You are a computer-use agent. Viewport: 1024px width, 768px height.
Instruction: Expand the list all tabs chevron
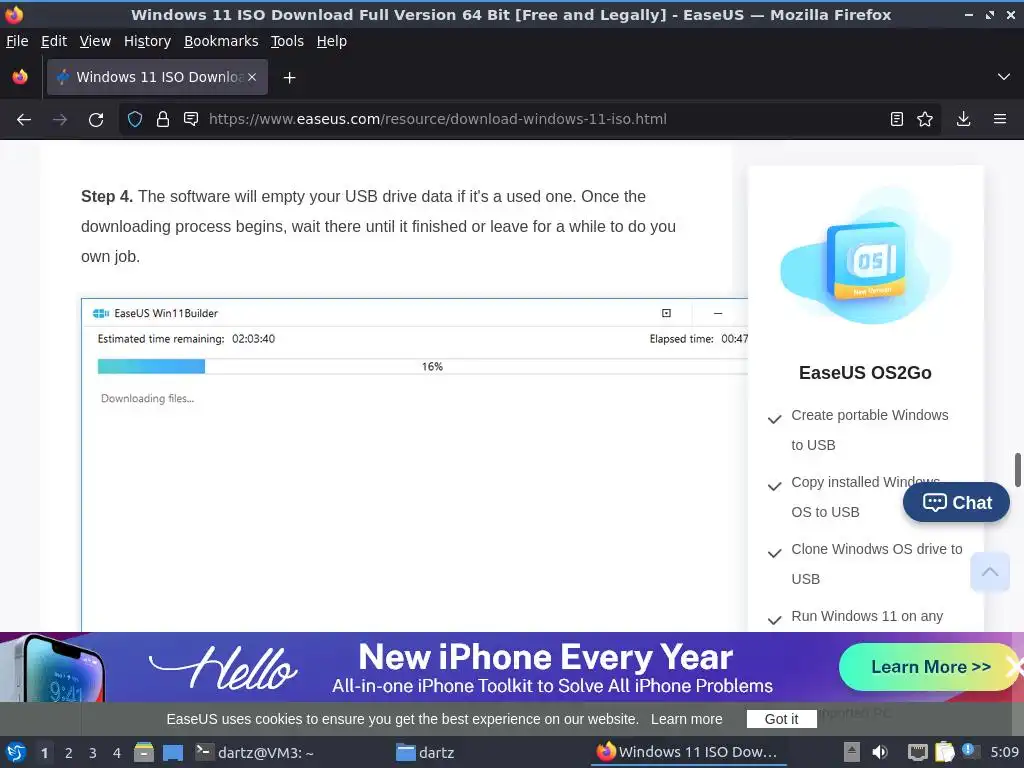click(x=1004, y=77)
